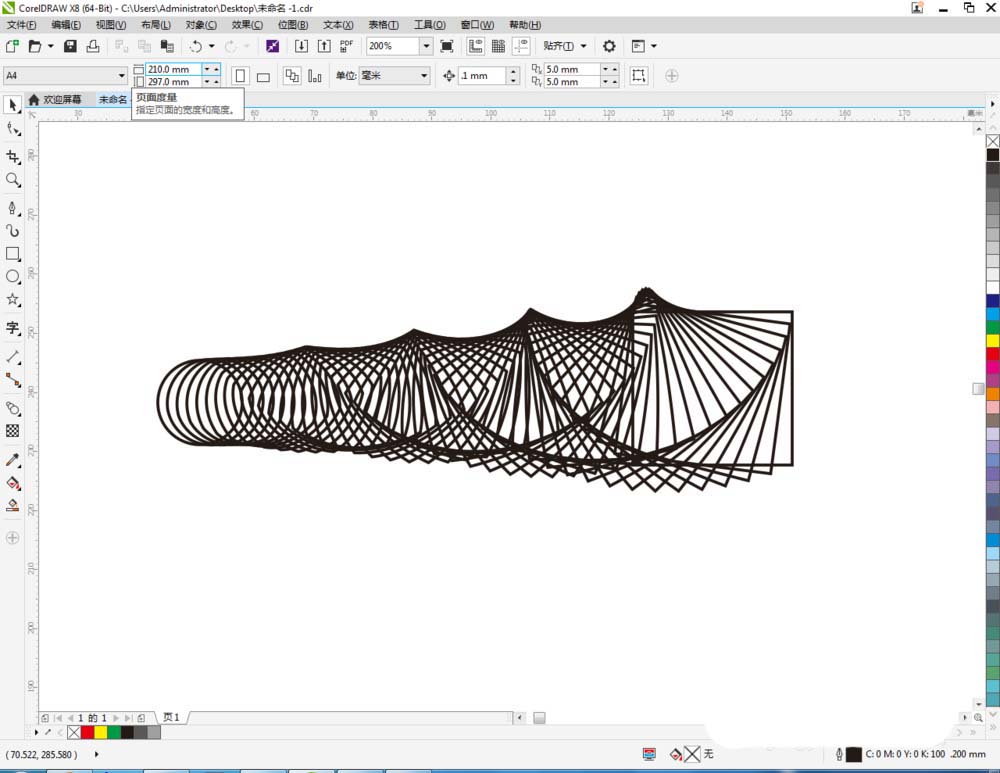Select the Shape edit tool
Image resolution: width=1000 pixels, height=773 pixels.
(13, 129)
